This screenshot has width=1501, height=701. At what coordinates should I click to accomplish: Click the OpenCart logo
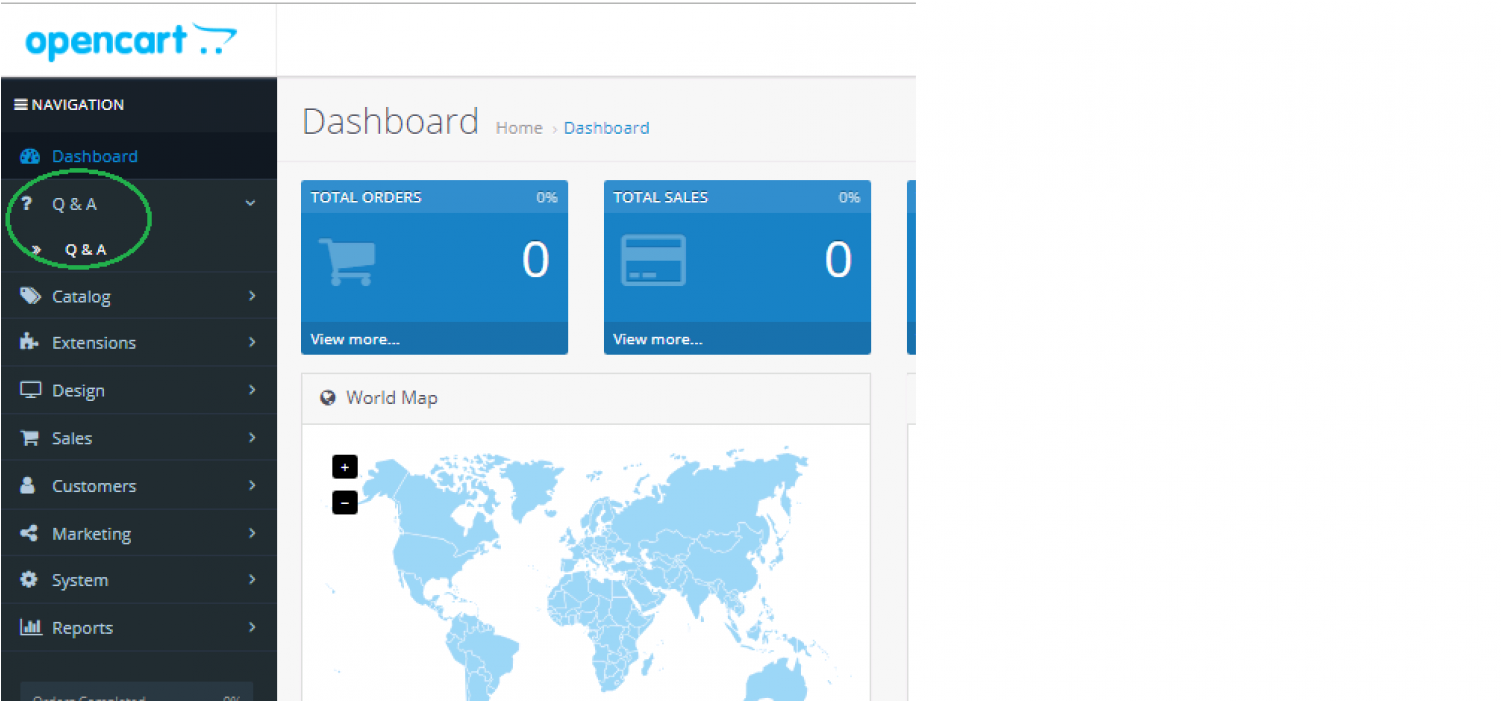131,42
